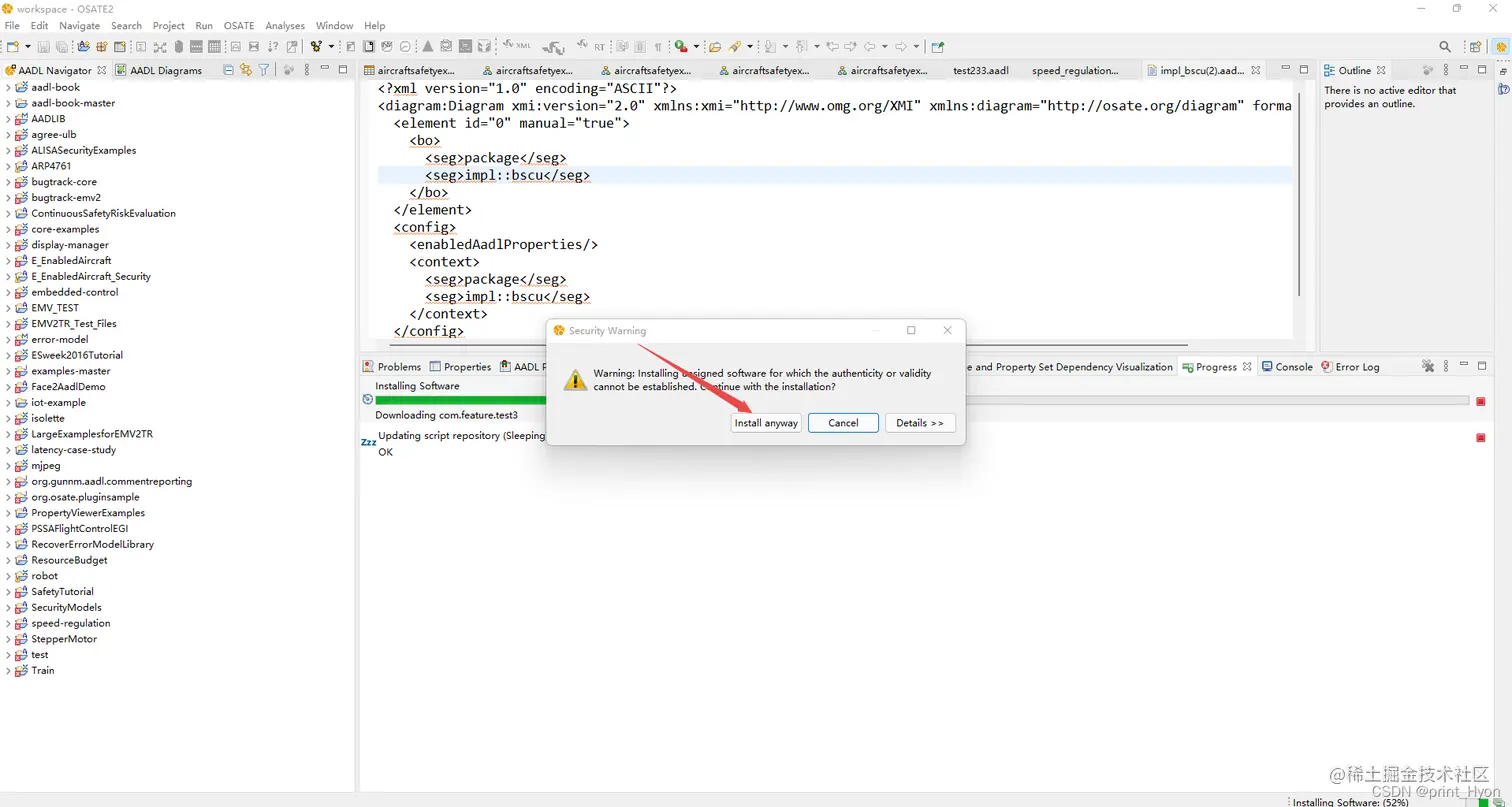Click the Forward navigation arrow
The width and height of the screenshot is (1512, 807).
click(901, 46)
